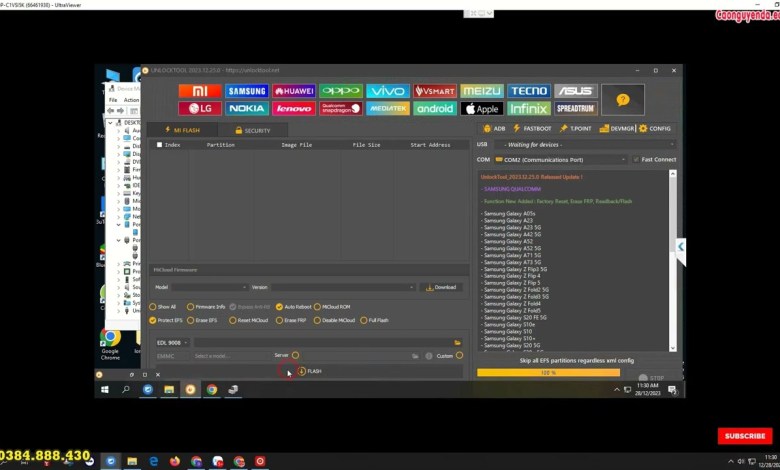The image size is (780, 470).
Task: Open the question mark help tile
Action: tap(623, 100)
